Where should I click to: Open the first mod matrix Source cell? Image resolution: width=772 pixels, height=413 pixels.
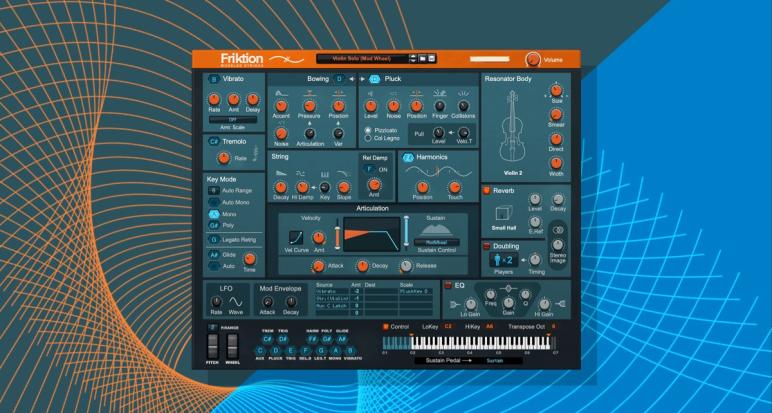coord(332,291)
